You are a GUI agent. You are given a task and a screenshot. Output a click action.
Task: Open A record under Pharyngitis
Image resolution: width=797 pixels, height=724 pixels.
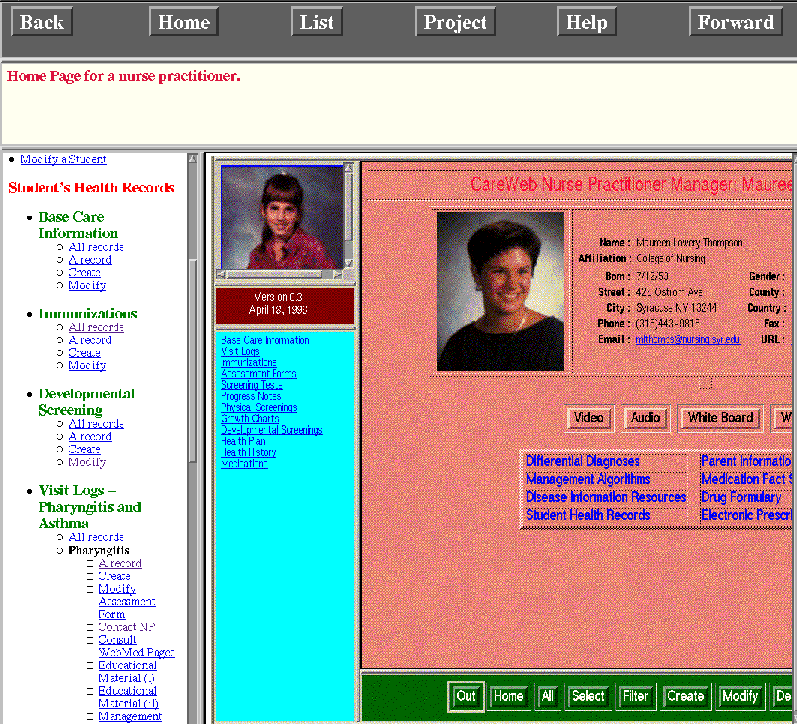point(120,563)
